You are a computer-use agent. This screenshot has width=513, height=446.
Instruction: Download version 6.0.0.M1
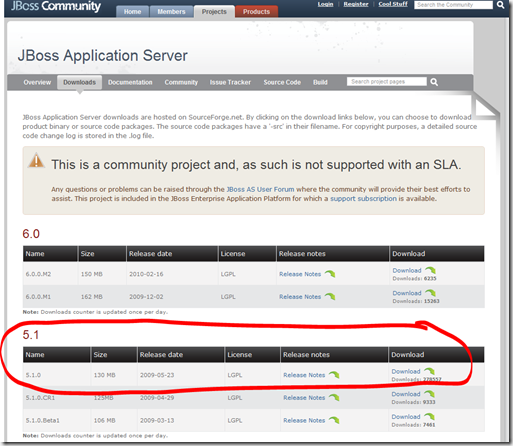[407, 293]
